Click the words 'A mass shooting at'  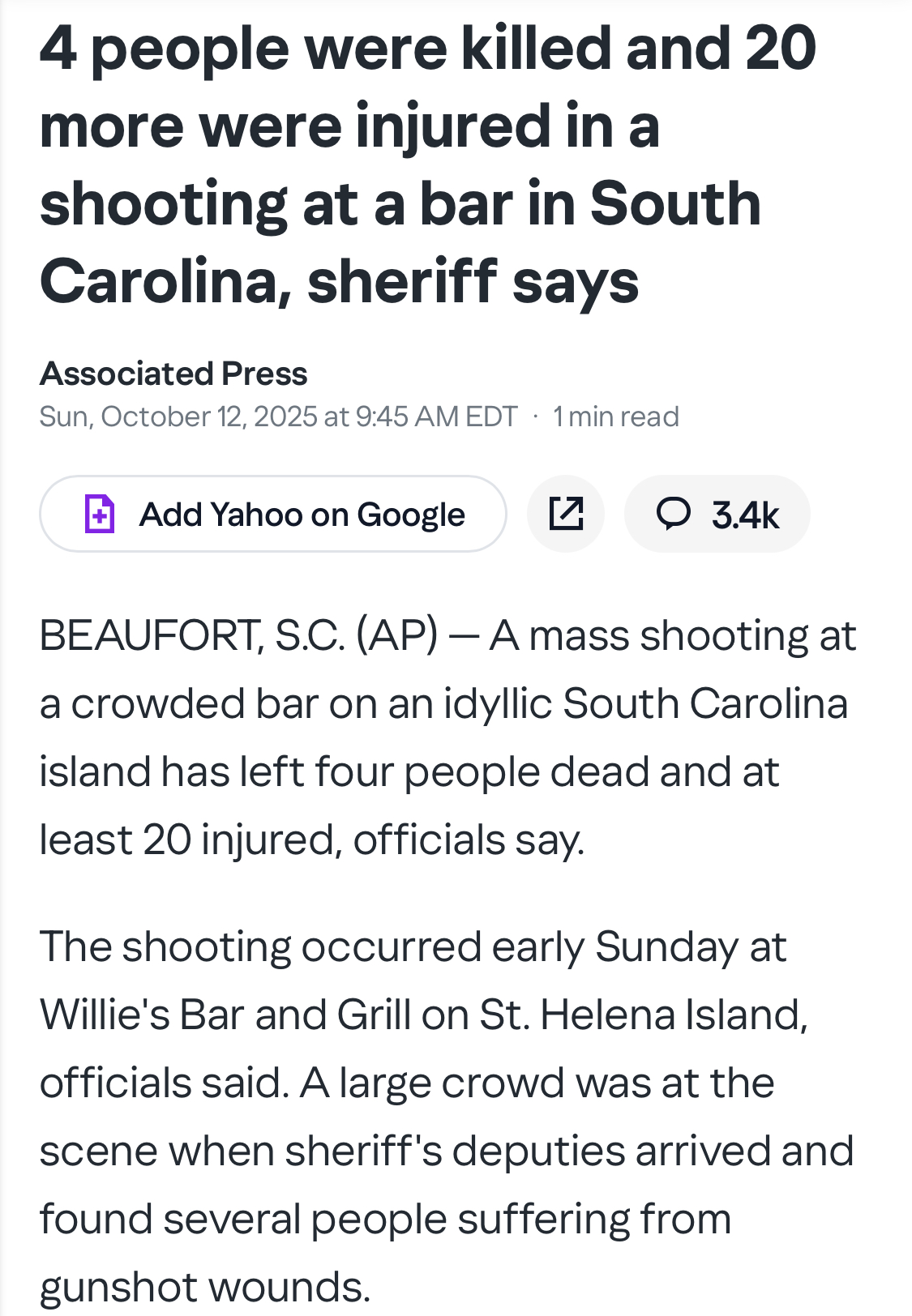pos(673,635)
